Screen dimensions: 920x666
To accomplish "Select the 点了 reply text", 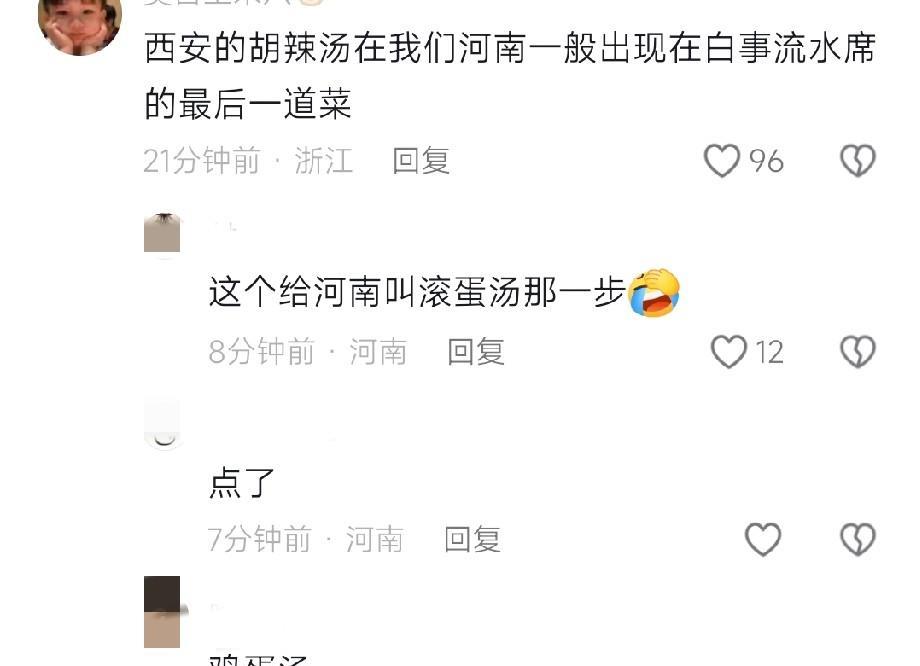I will point(241,483).
